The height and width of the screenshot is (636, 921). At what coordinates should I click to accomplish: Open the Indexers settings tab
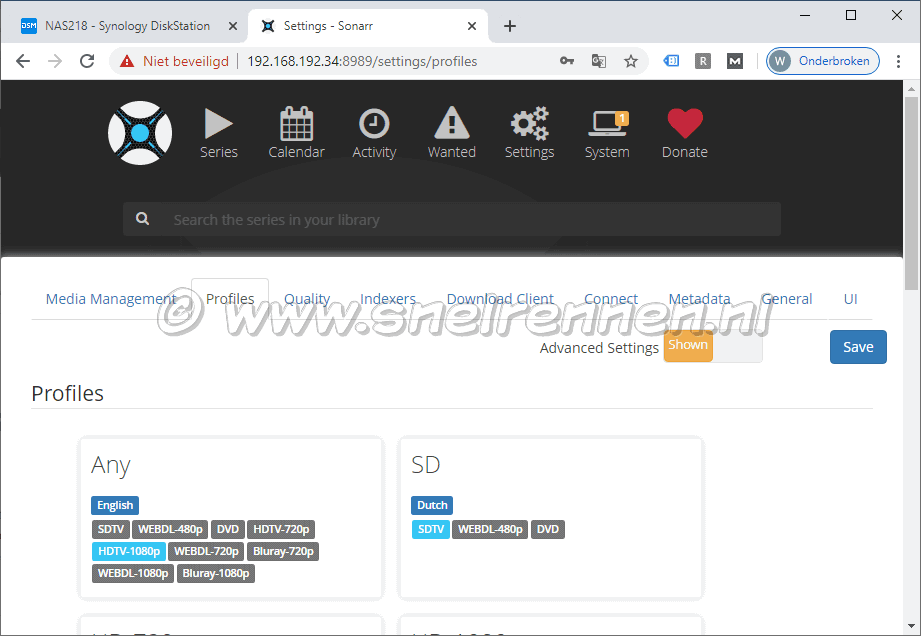click(388, 299)
